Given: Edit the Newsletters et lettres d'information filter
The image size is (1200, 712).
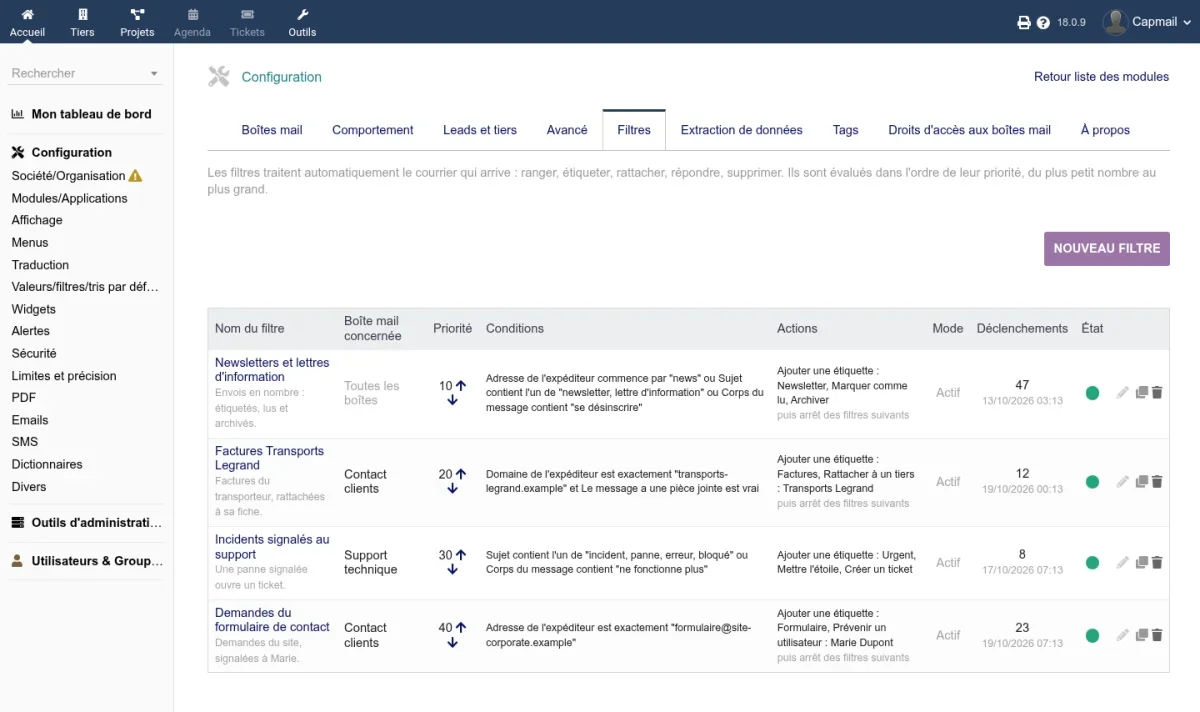Looking at the screenshot, I should [x=1123, y=393].
